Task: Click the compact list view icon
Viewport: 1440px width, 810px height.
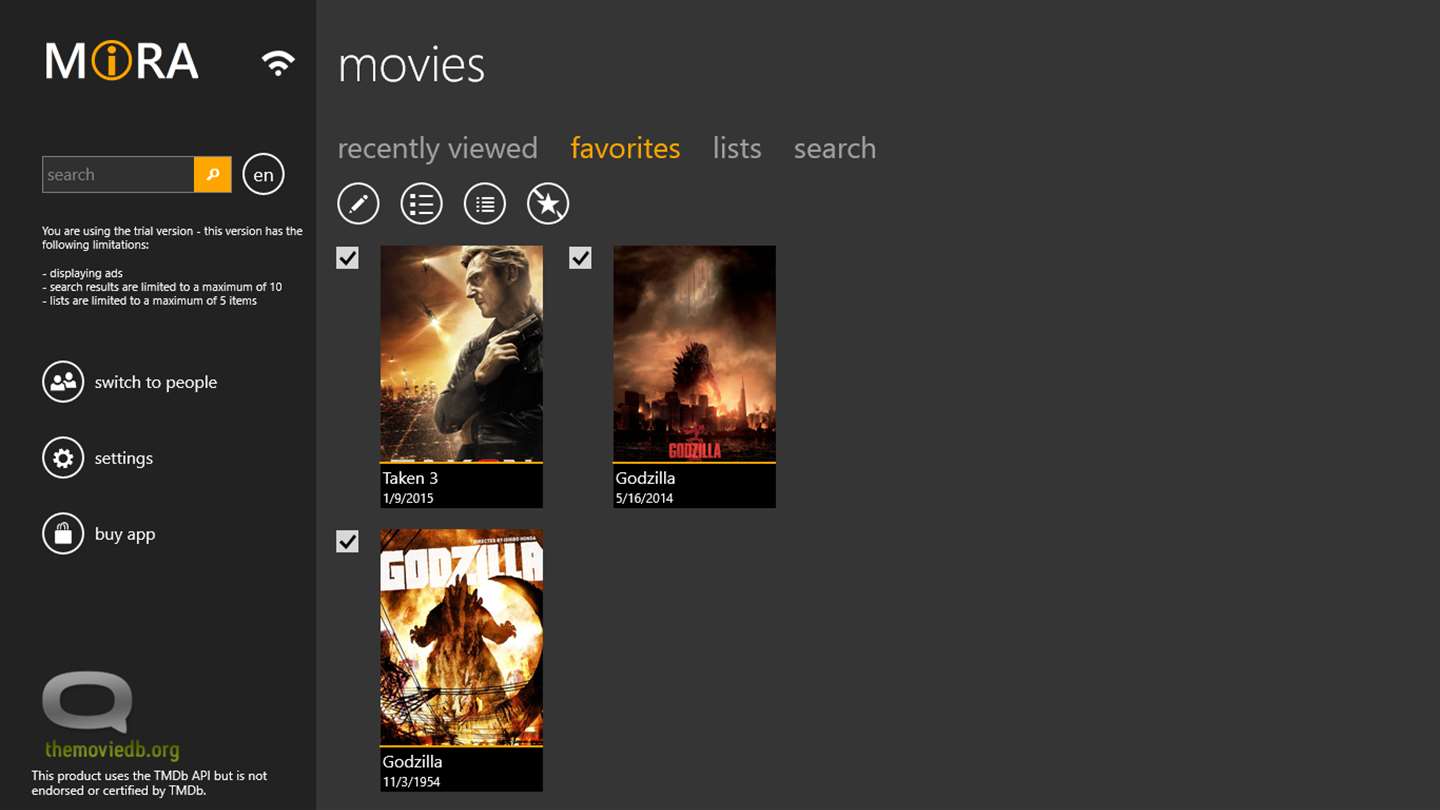Action: click(485, 204)
